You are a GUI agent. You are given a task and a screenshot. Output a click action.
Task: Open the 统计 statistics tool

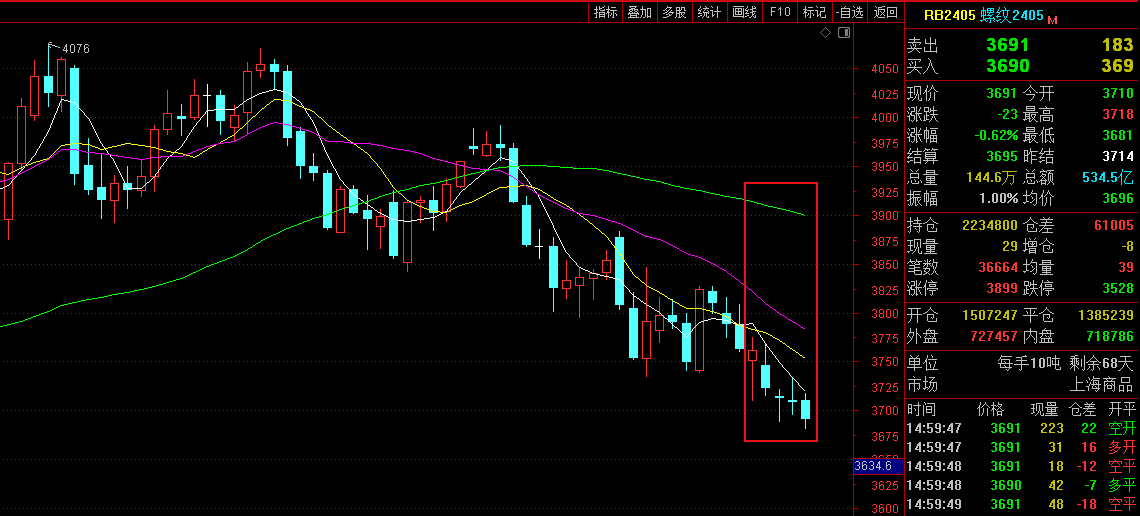click(x=709, y=12)
